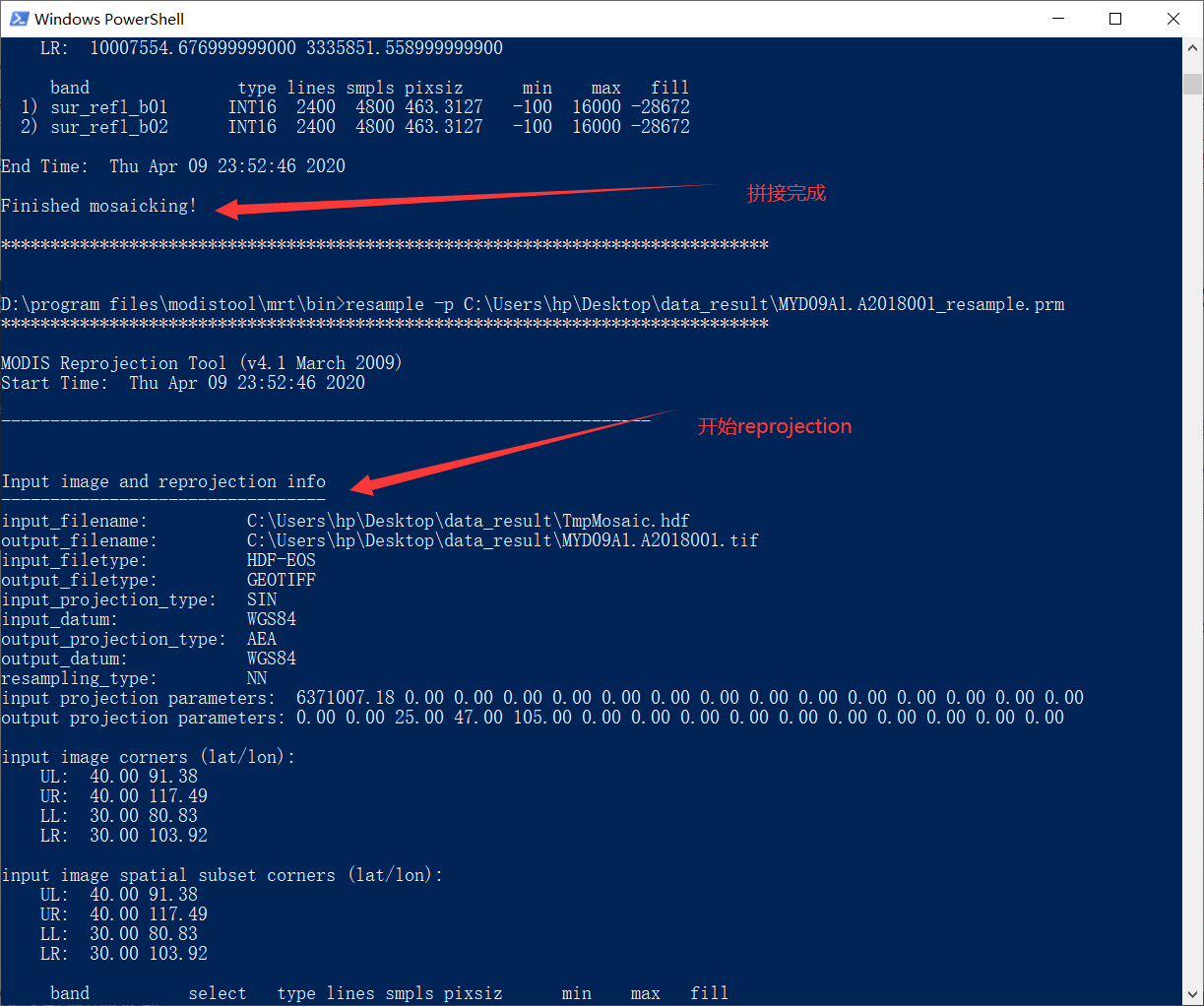Viewport: 1204px width, 1006px height.
Task: Click the SIN input projection type value
Action: [x=261, y=598]
